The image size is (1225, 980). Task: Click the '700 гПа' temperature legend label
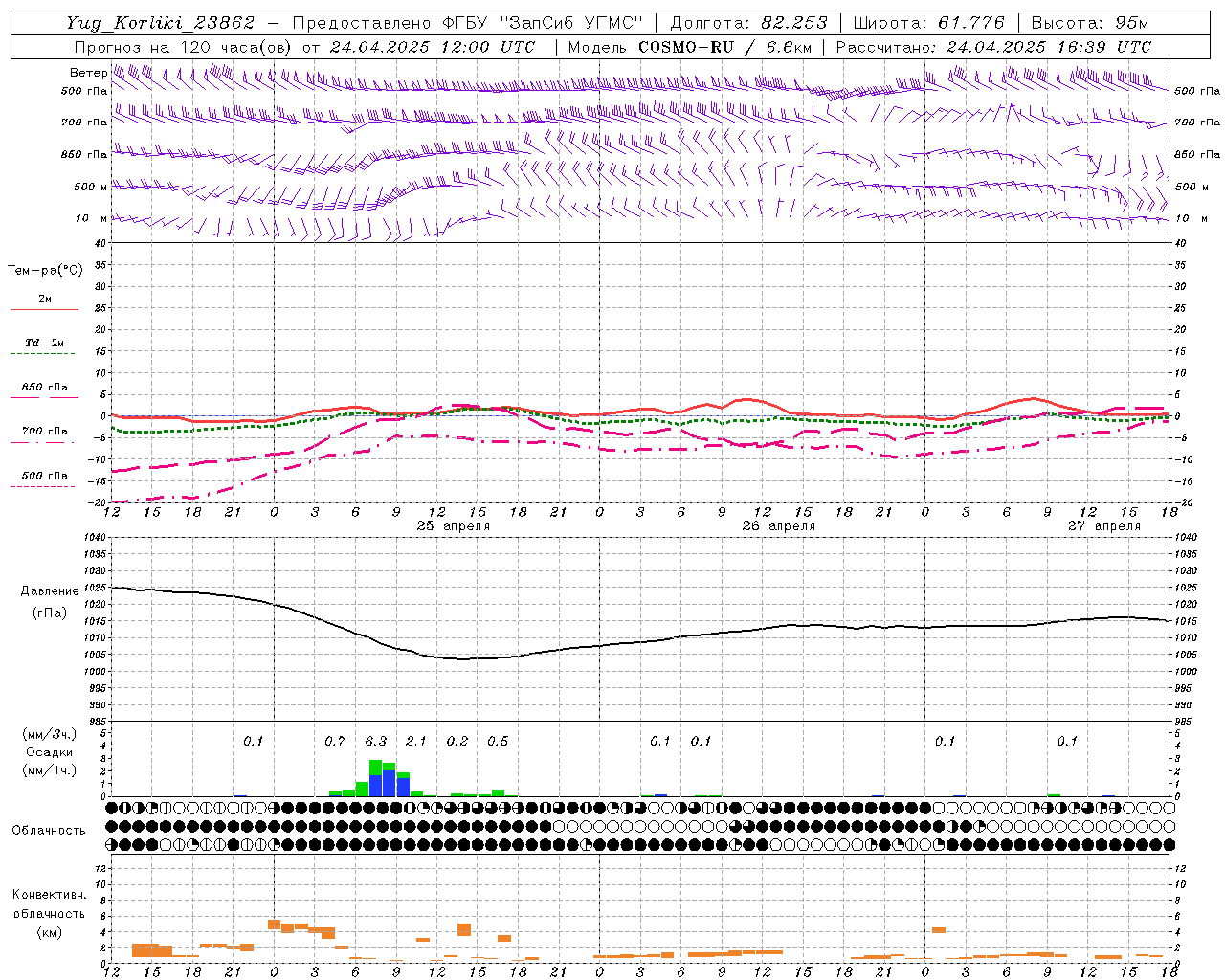pos(45,432)
